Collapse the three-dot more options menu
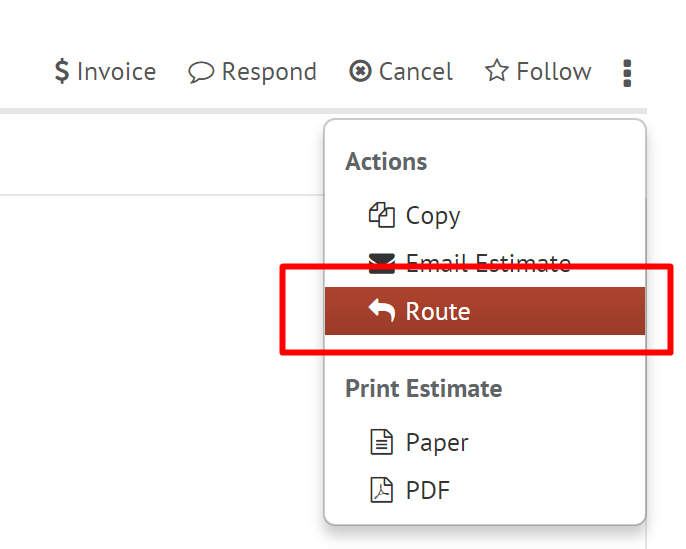 coord(627,72)
